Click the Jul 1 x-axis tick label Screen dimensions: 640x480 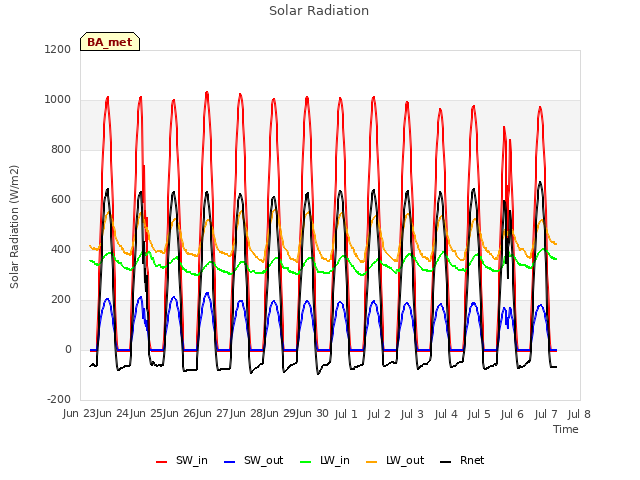point(346,414)
